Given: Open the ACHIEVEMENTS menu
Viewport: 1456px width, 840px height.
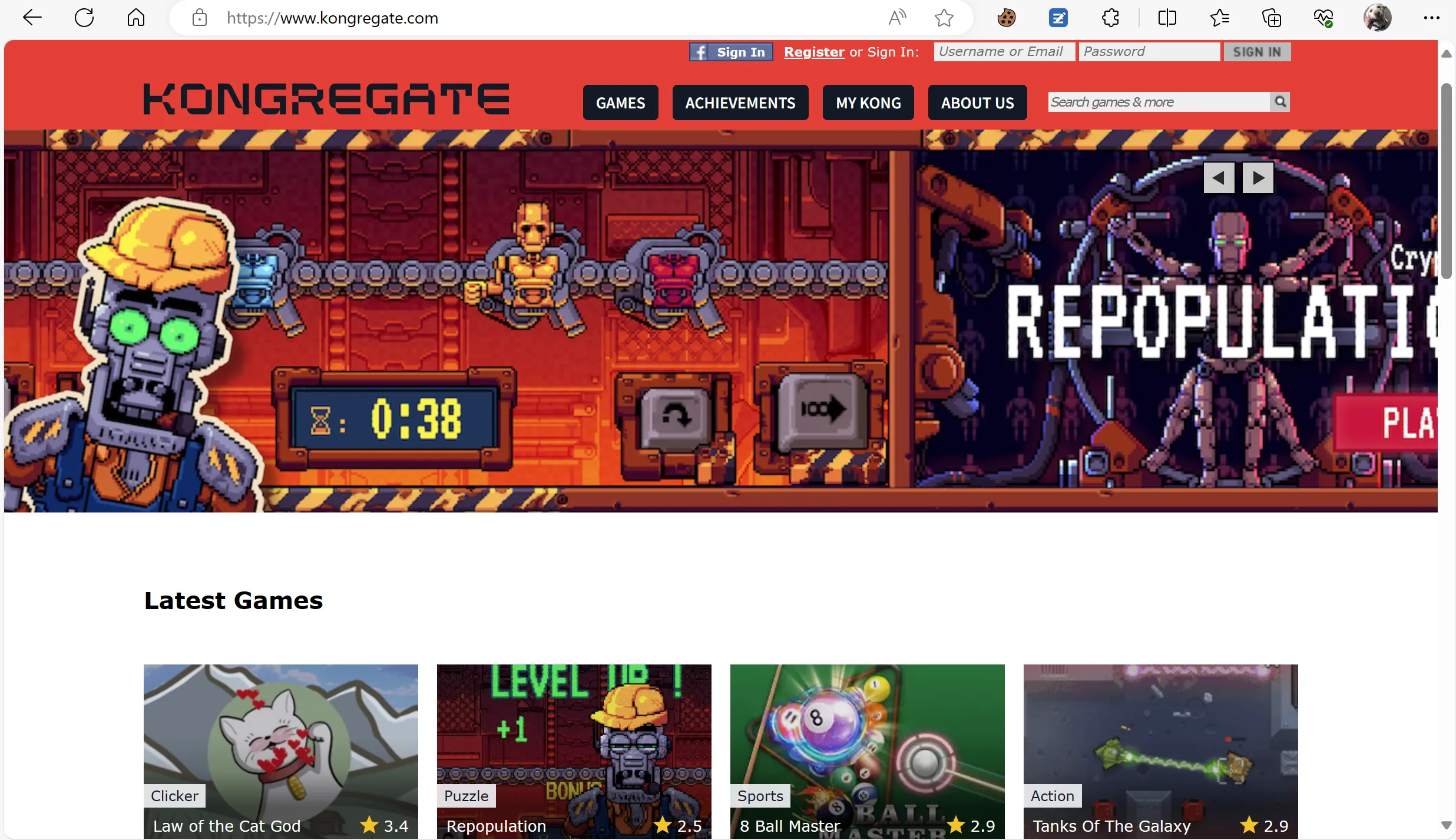Looking at the screenshot, I should coord(740,102).
